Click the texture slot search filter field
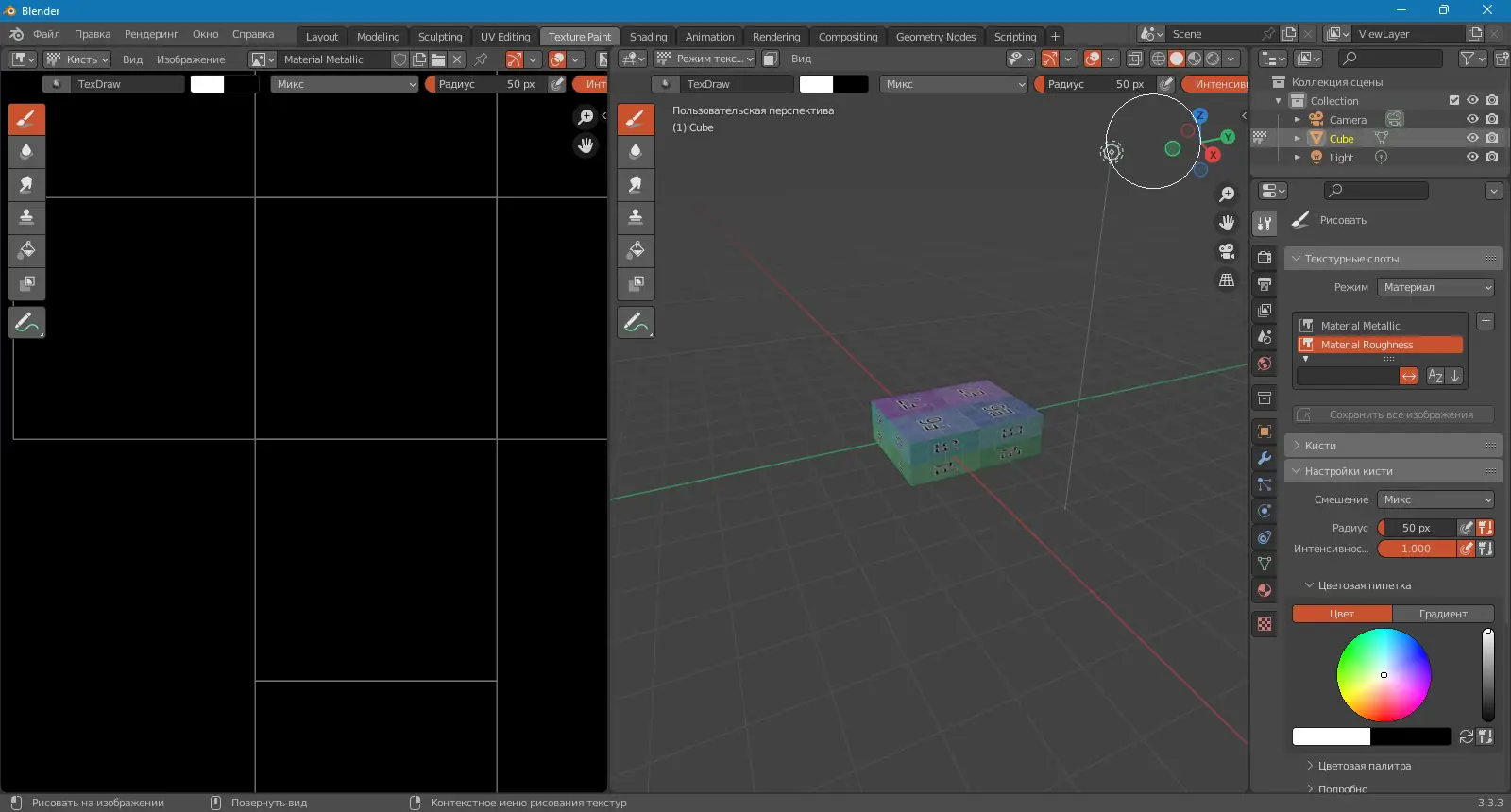The height and width of the screenshot is (812, 1511). (1347, 376)
